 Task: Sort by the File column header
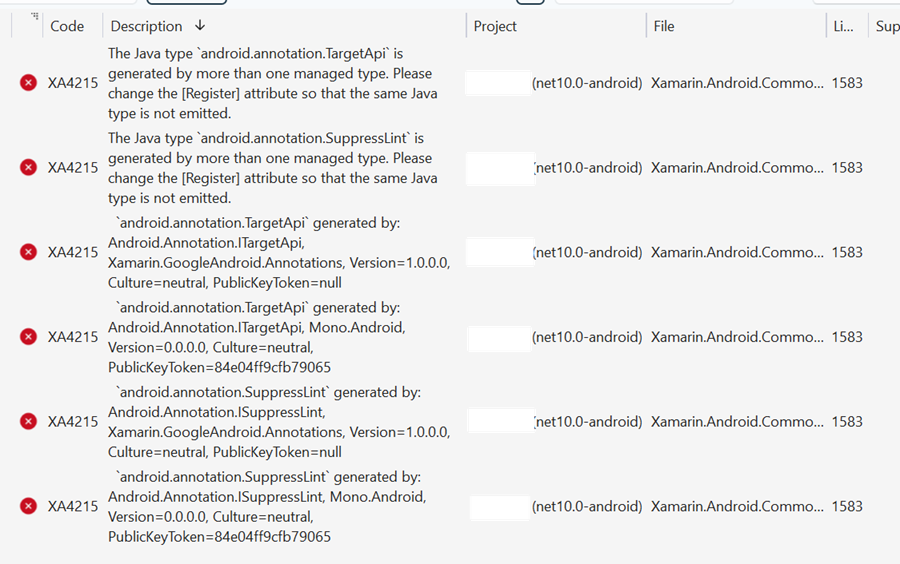tap(664, 26)
